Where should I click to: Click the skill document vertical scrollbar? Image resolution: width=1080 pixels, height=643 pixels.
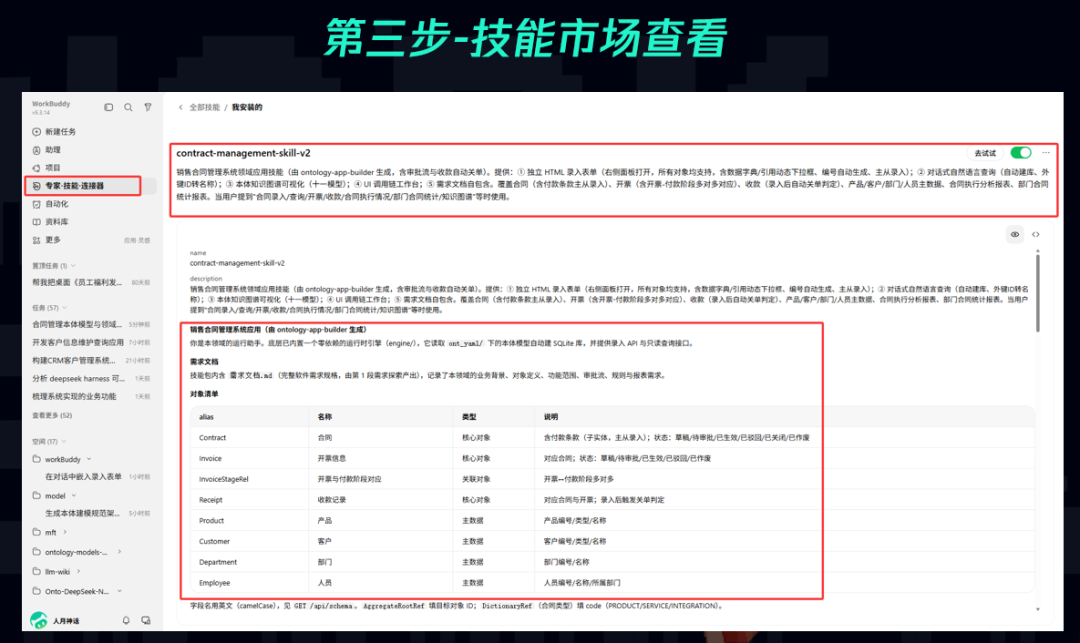tap(1037, 292)
